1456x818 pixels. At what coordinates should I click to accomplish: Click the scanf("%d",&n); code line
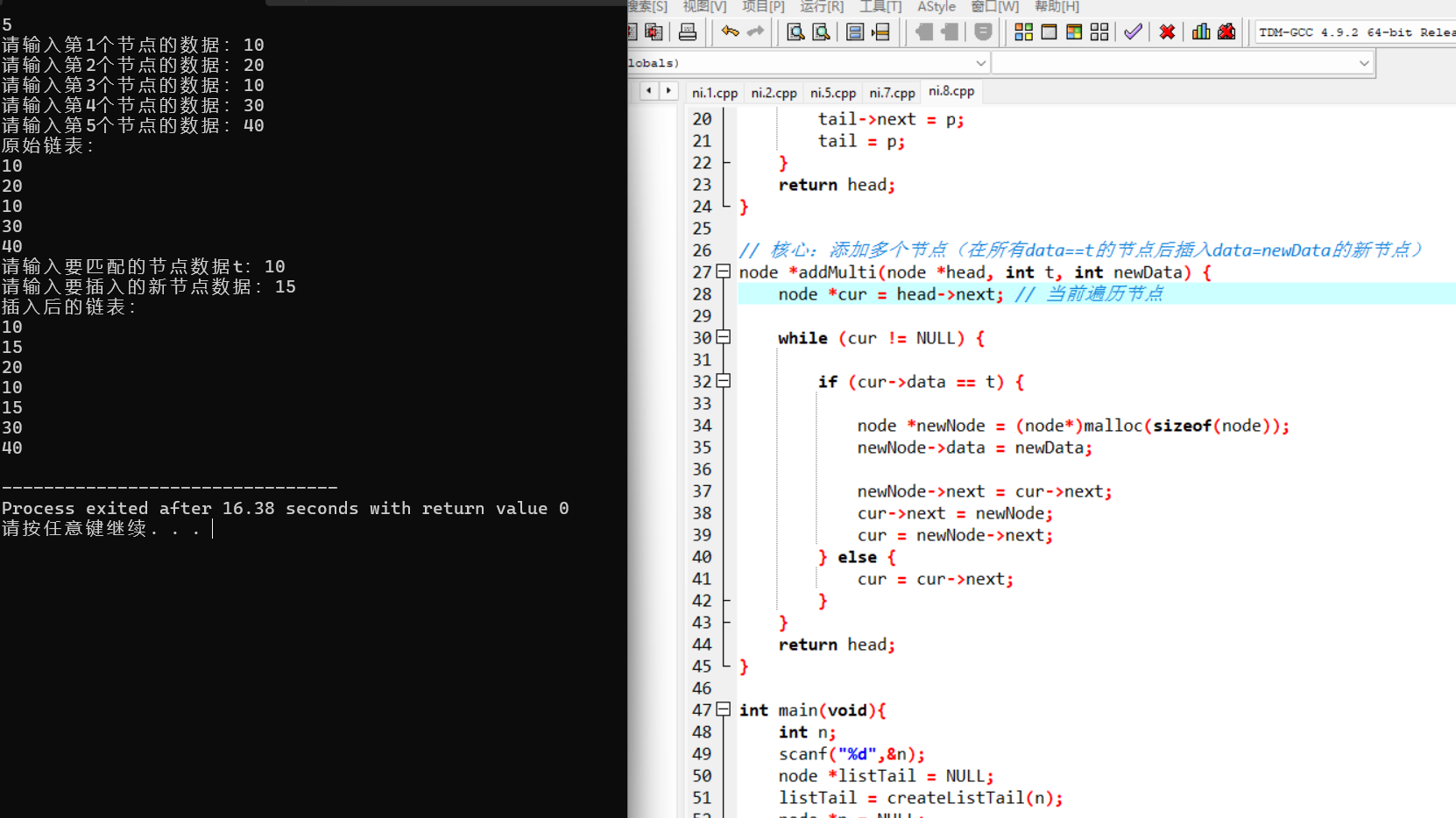tap(852, 754)
